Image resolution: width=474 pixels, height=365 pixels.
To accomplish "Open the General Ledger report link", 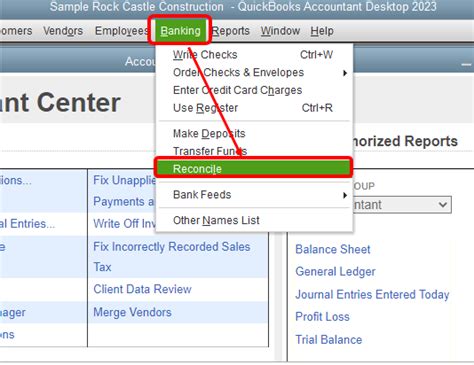I will pos(335,272).
